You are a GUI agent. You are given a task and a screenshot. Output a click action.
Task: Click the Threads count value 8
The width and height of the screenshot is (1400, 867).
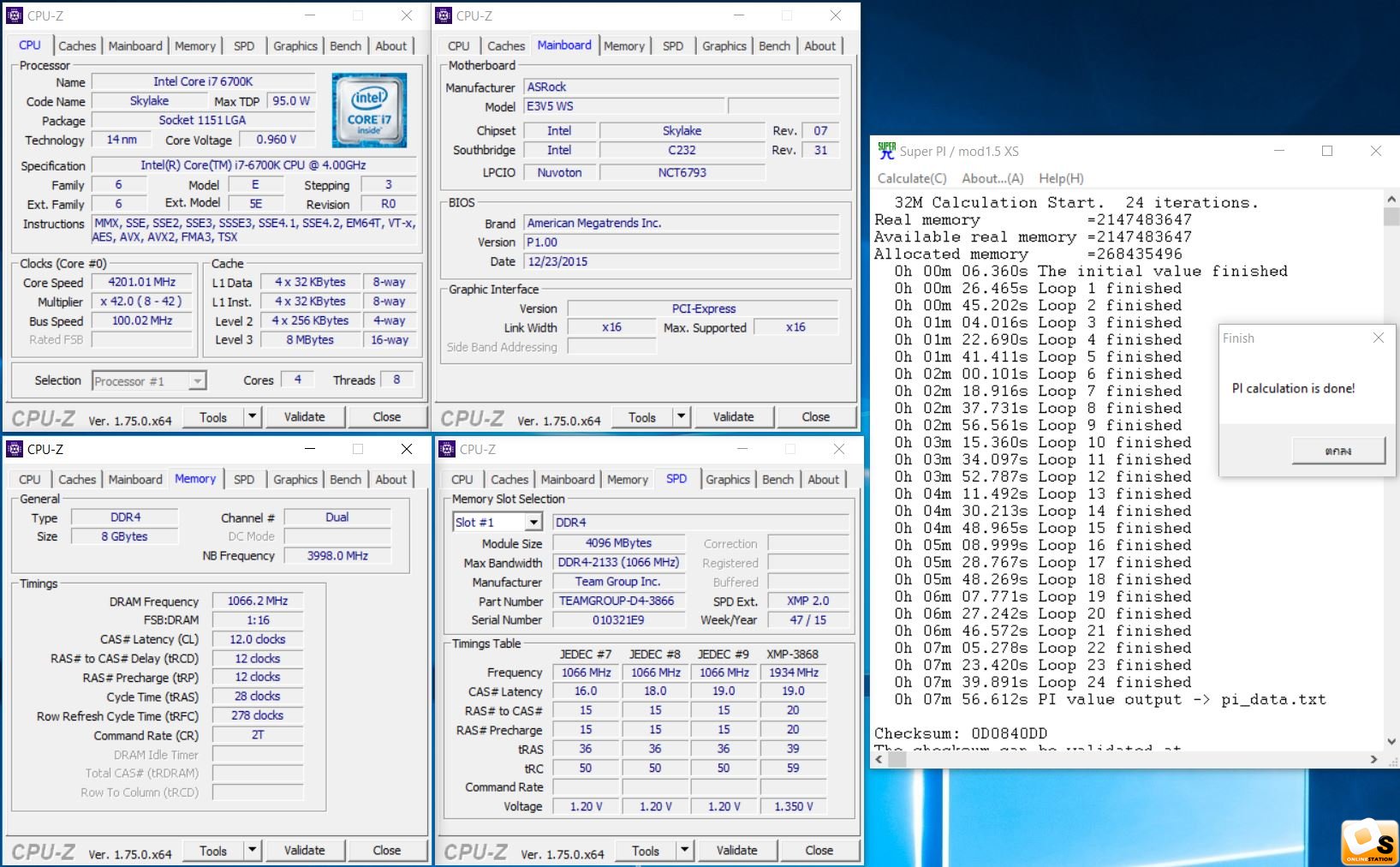(396, 380)
